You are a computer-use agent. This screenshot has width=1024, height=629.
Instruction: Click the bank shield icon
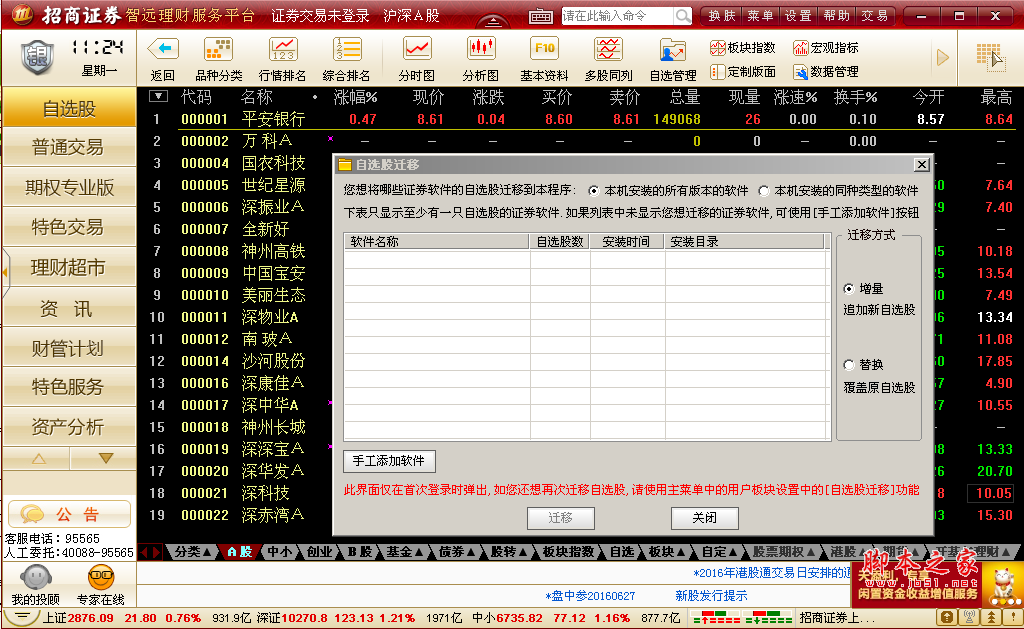pos(37,56)
